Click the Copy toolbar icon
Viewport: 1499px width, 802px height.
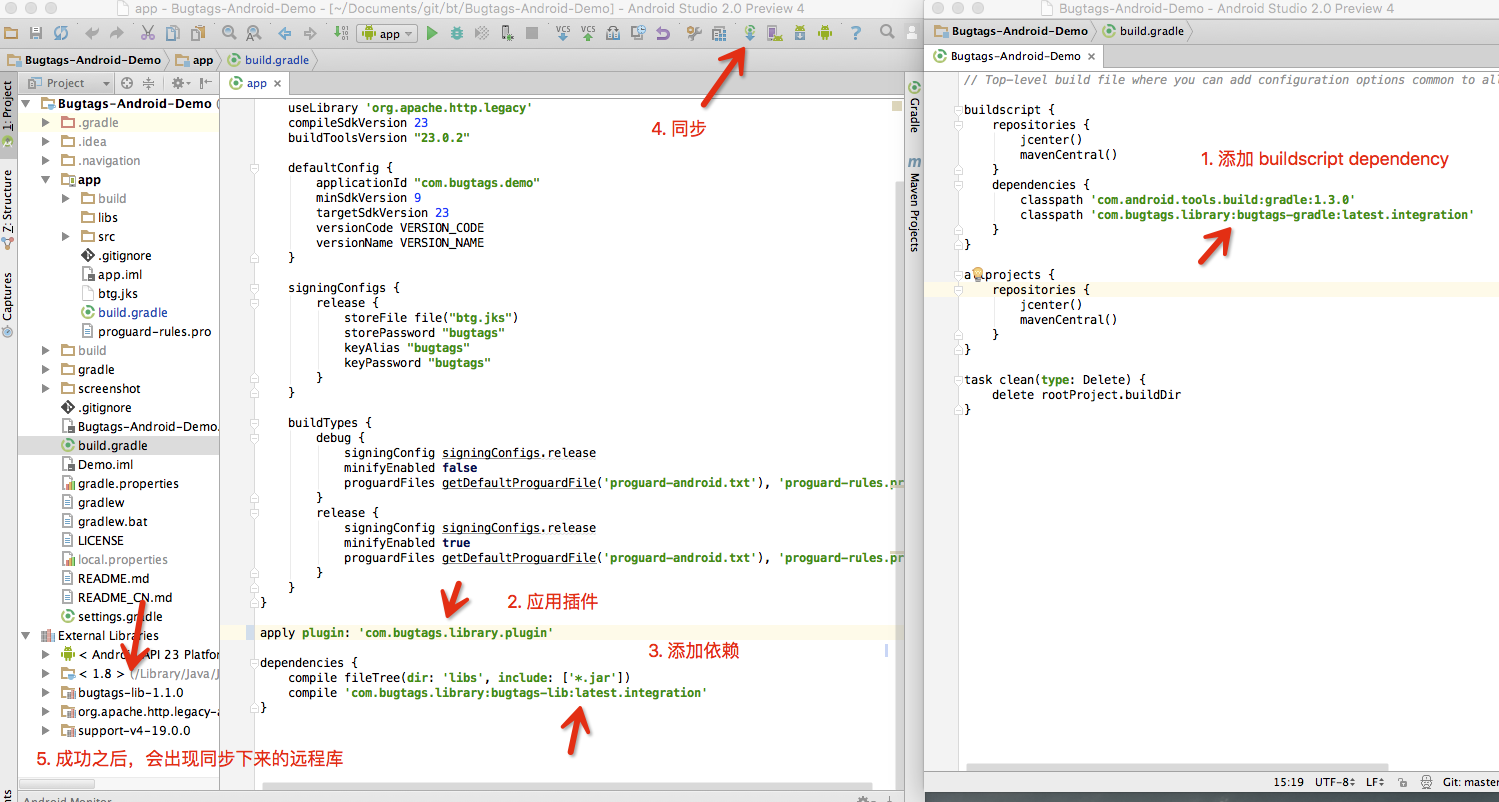(172, 33)
